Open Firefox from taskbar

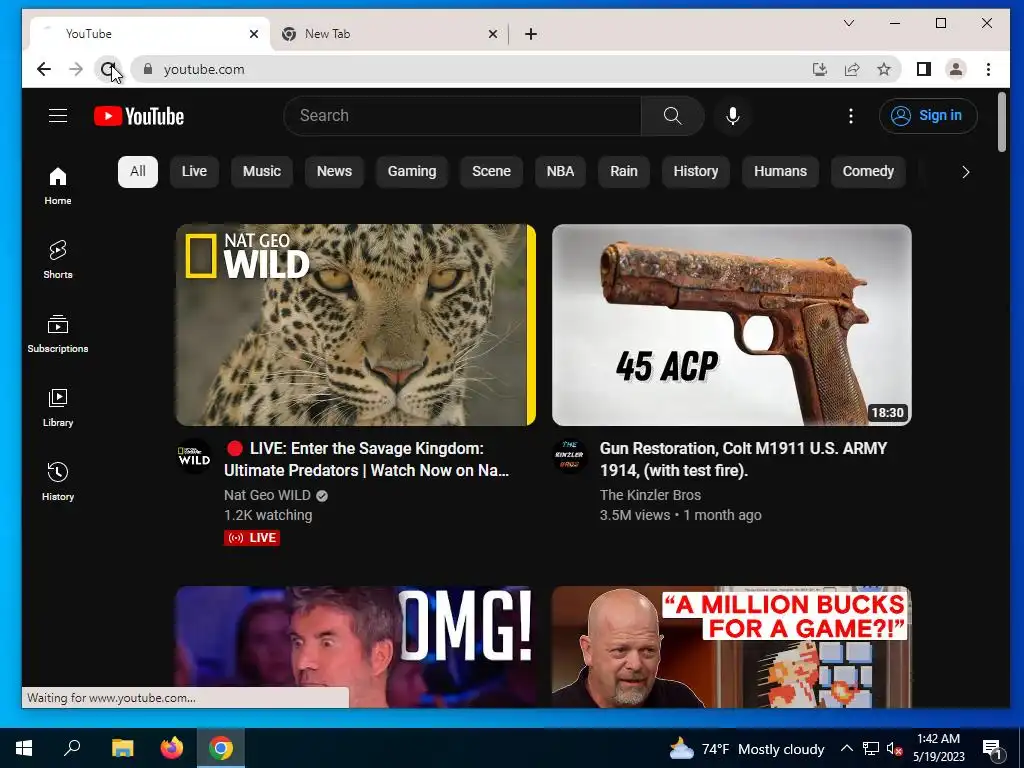click(x=172, y=748)
